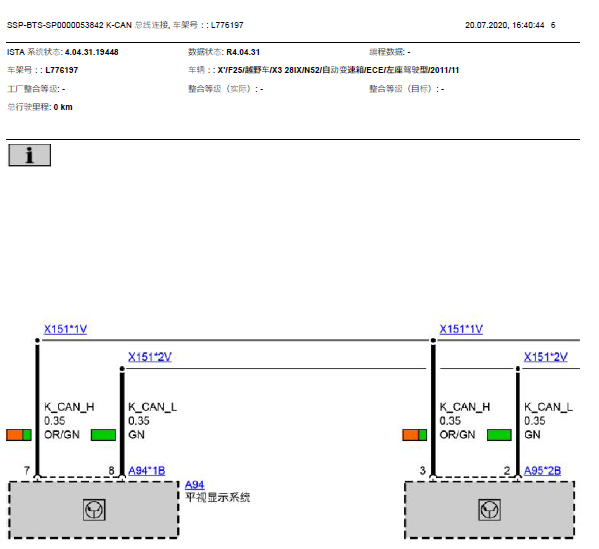Image resolution: width=599 pixels, height=549 pixels.
Task: Select the K_CAN_L label above A95 pin 2
Action: tap(548, 407)
